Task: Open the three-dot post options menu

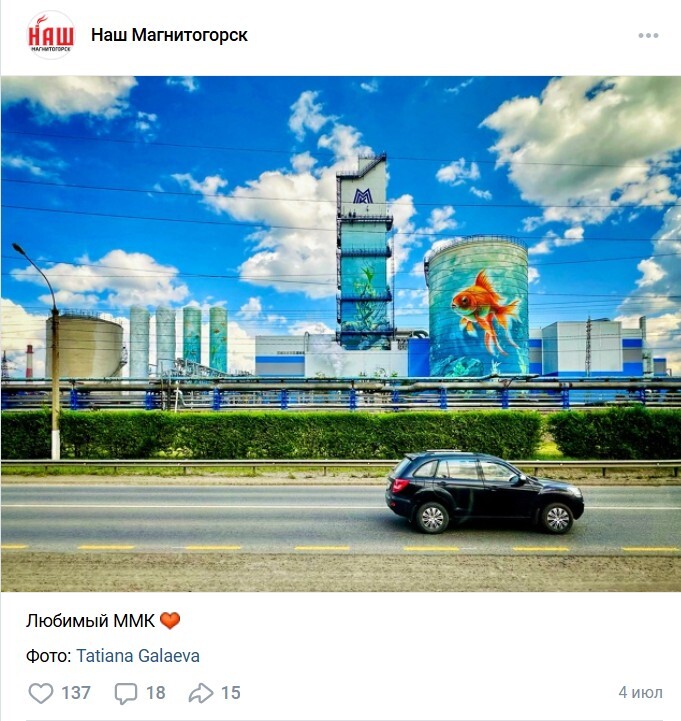Action: pyautogui.click(x=648, y=35)
